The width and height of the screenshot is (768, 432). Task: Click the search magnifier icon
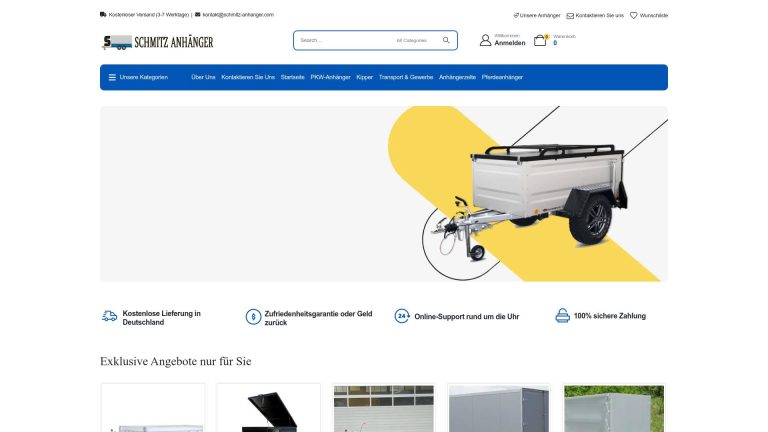coord(446,40)
